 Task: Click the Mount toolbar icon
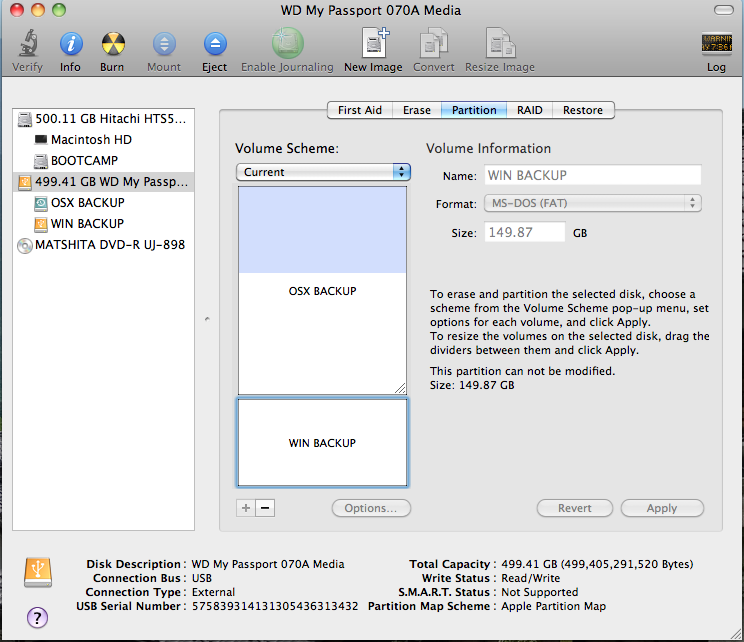click(164, 44)
